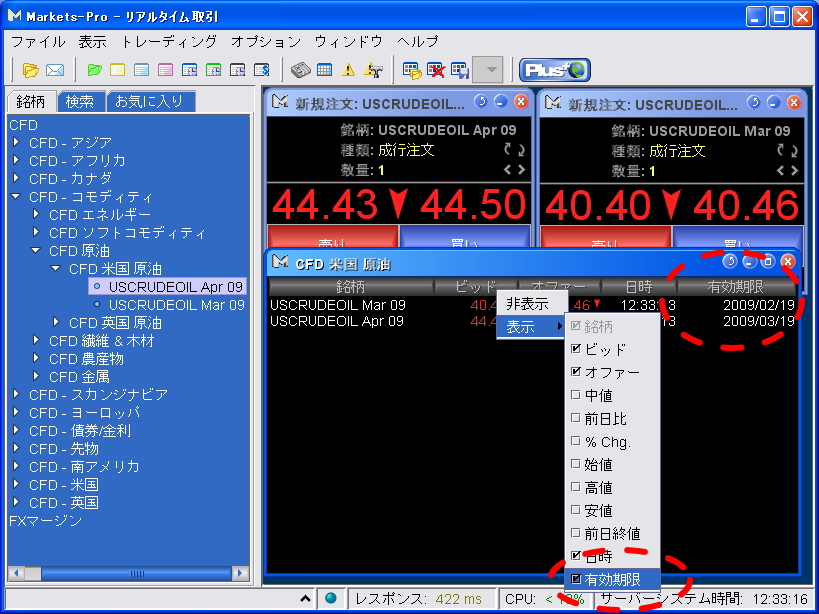Click the green-framed clock window icon
Viewport: 819px width, 614px height.
tap(214, 70)
